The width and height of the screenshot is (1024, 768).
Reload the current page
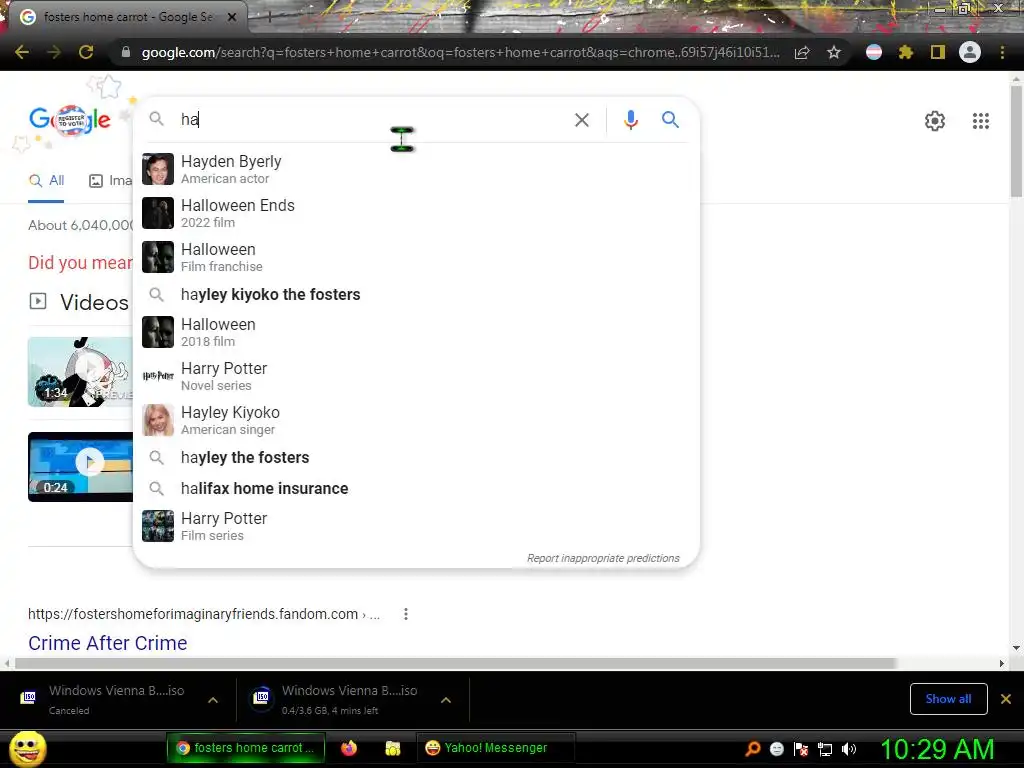tap(86, 52)
